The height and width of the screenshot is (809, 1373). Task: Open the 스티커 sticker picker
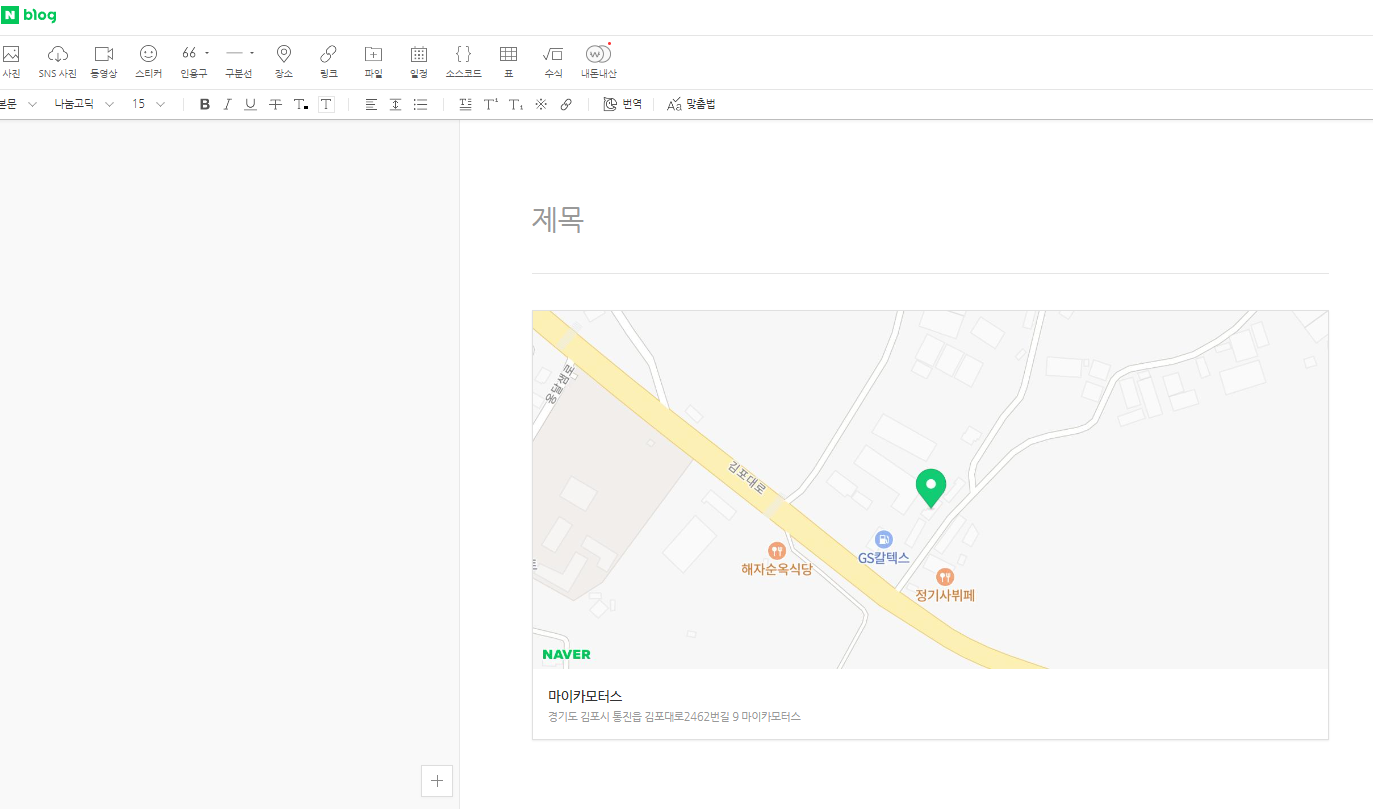tap(148, 61)
